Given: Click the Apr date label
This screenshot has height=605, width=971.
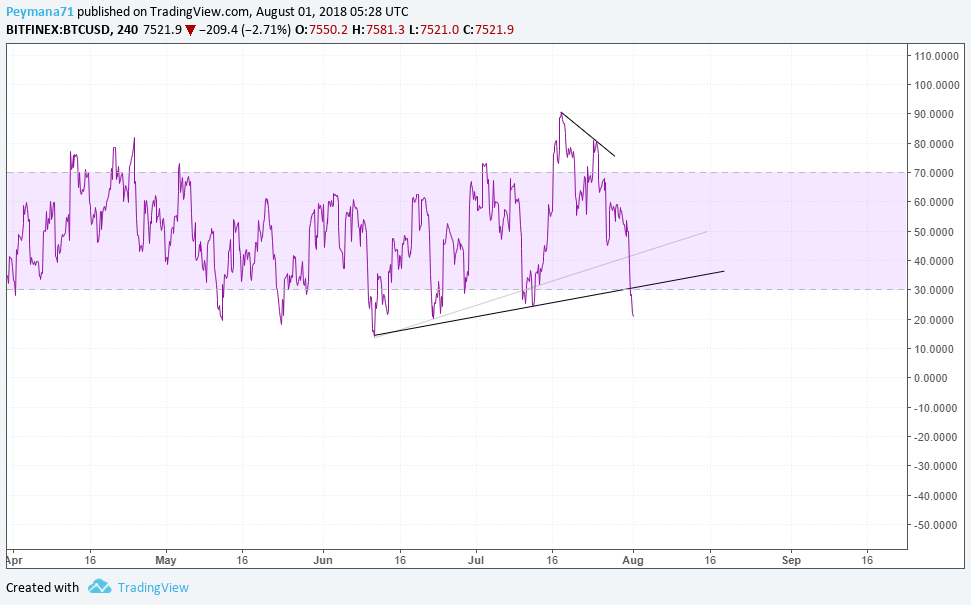Looking at the screenshot, I should 14,560.
